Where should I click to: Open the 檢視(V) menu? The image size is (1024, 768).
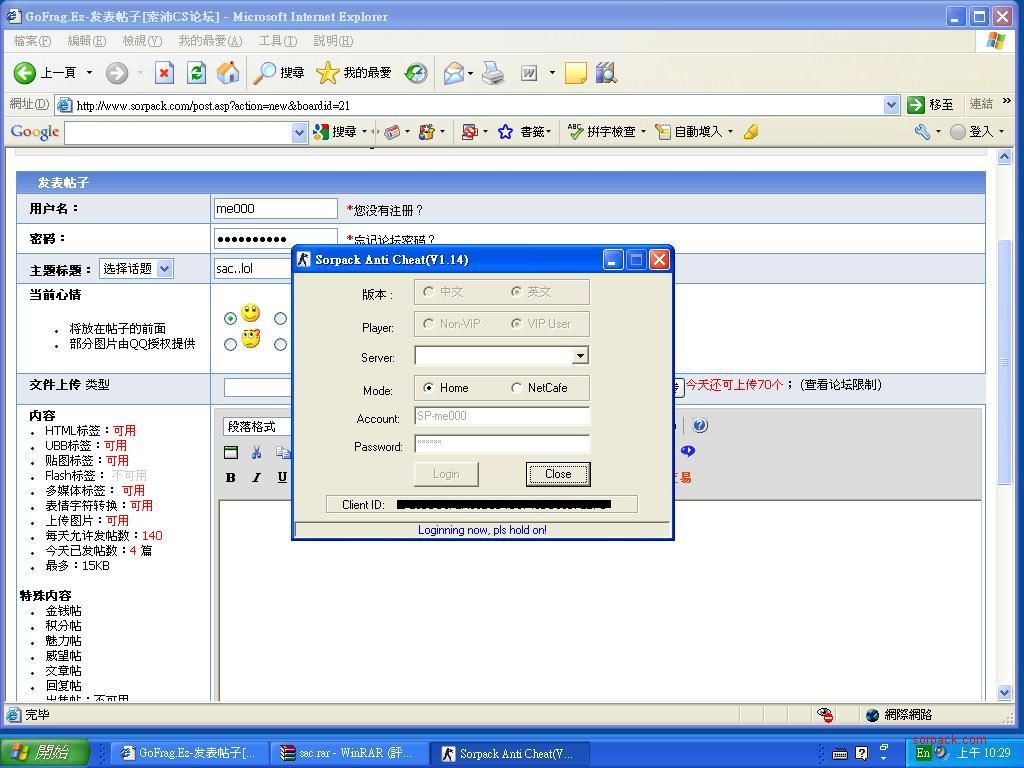point(141,41)
